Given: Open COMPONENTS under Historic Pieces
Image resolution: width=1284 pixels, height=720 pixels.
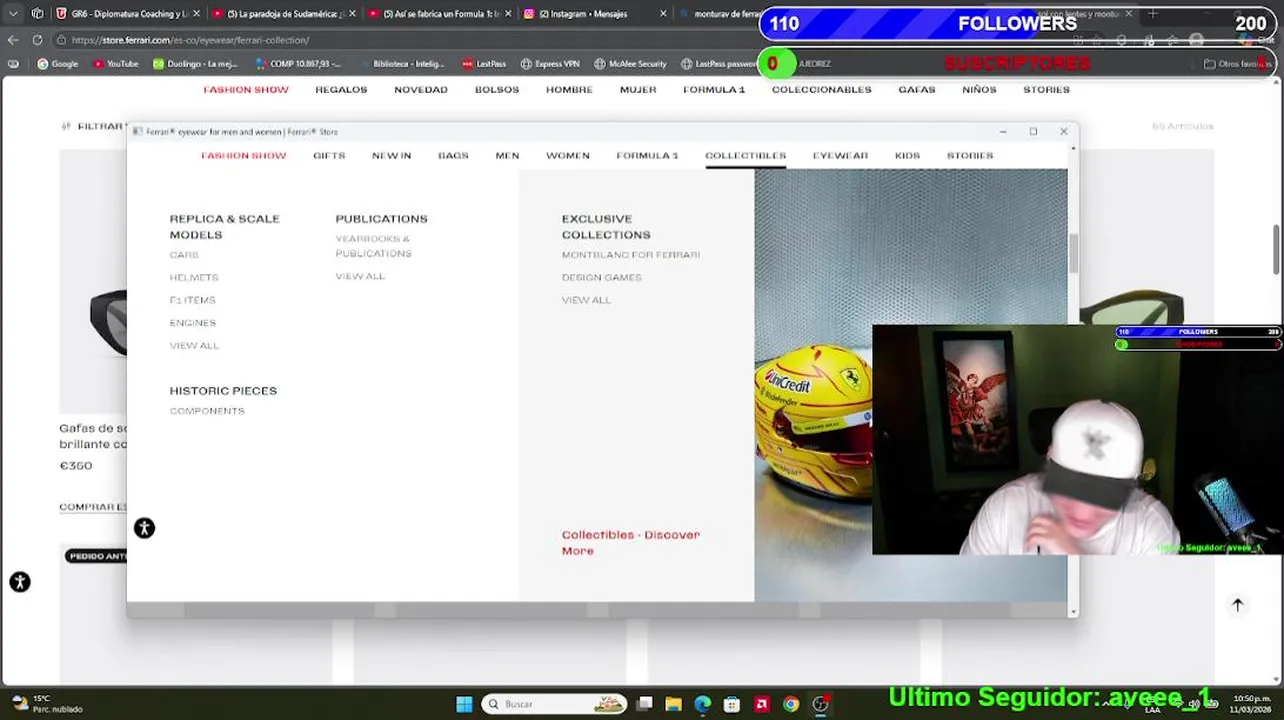Looking at the screenshot, I should pyautogui.click(x=207, y=411).
